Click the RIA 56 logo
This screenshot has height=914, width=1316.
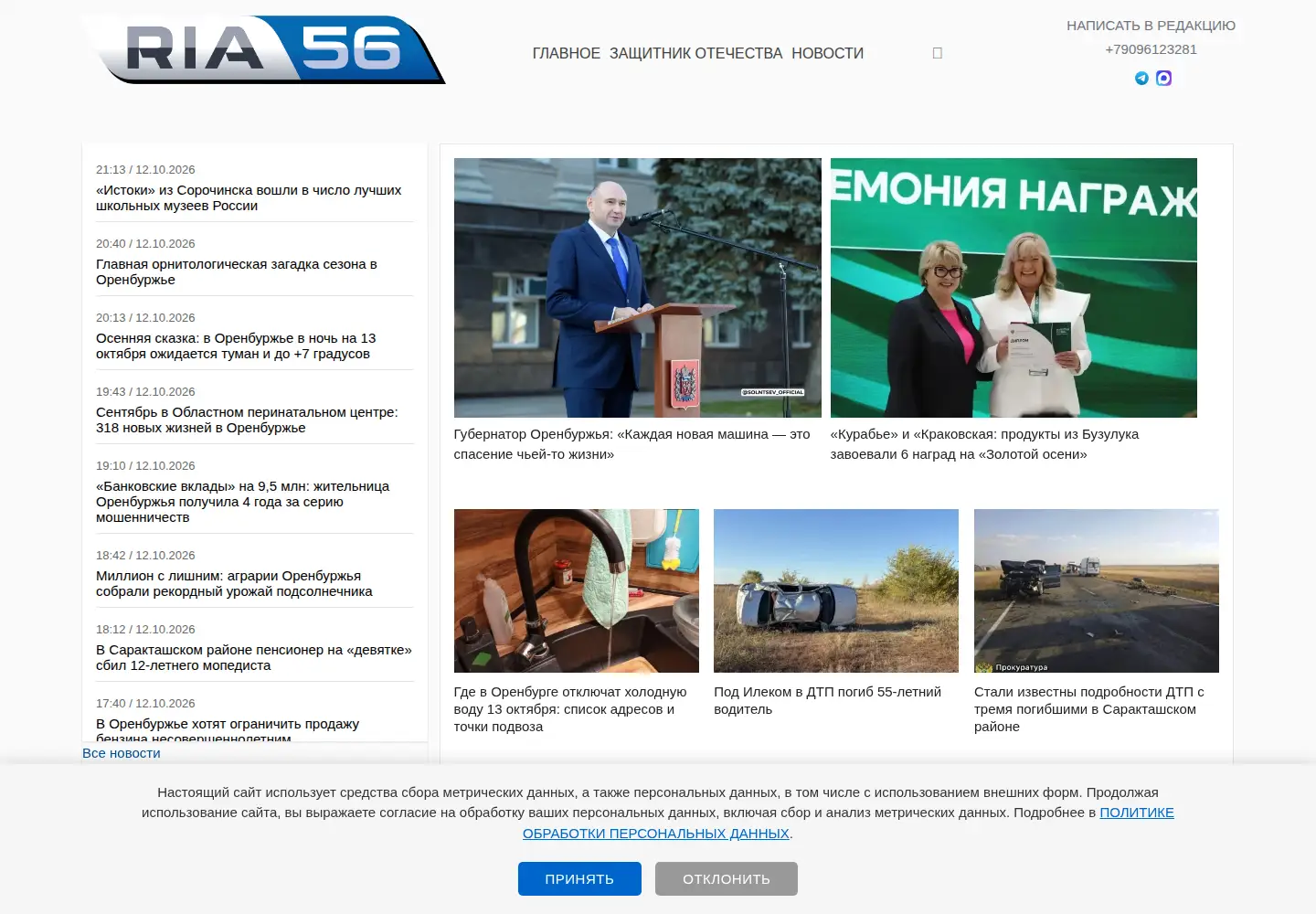click(263, 49)
